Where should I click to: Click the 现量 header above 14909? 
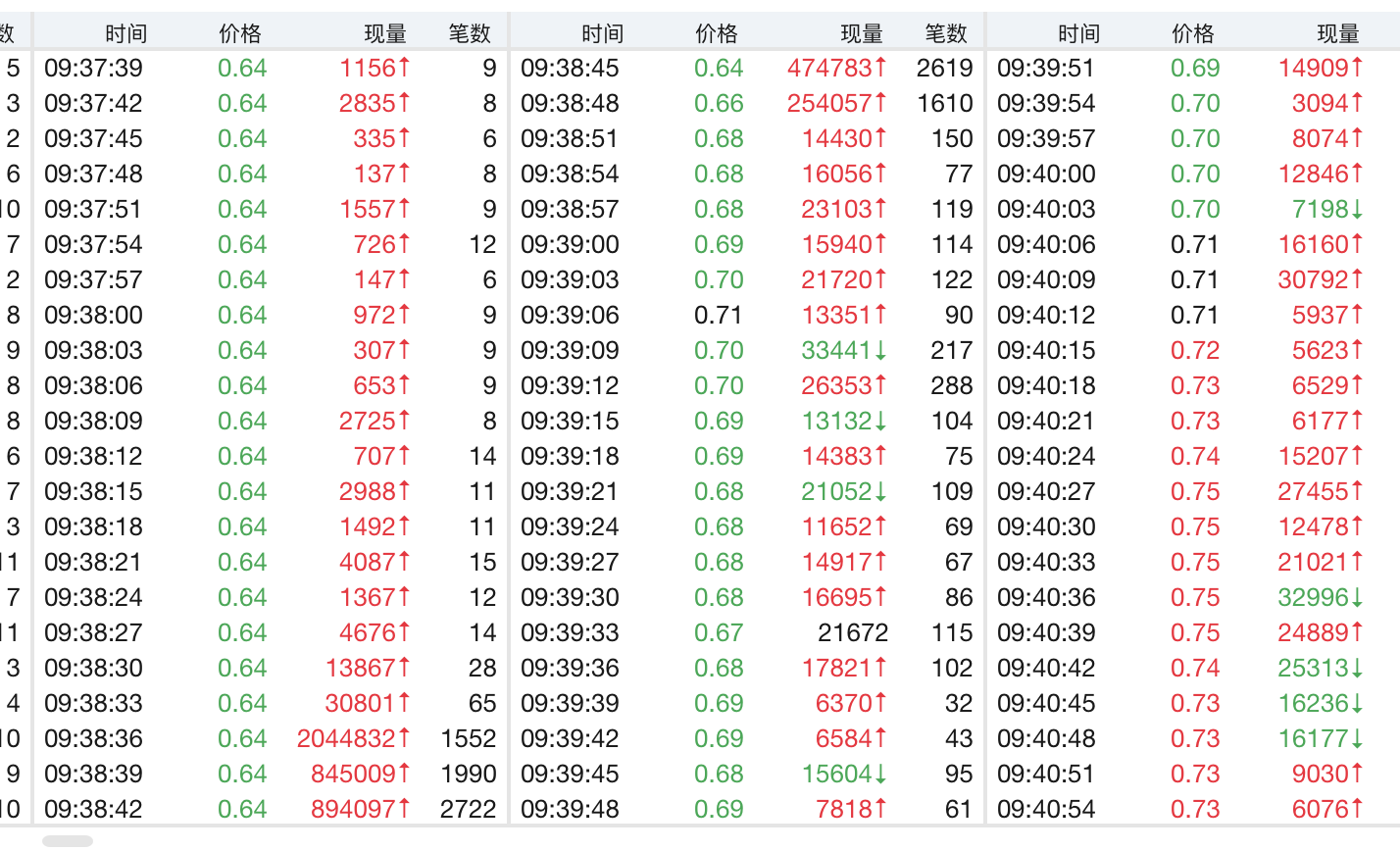pos(1337,33)
